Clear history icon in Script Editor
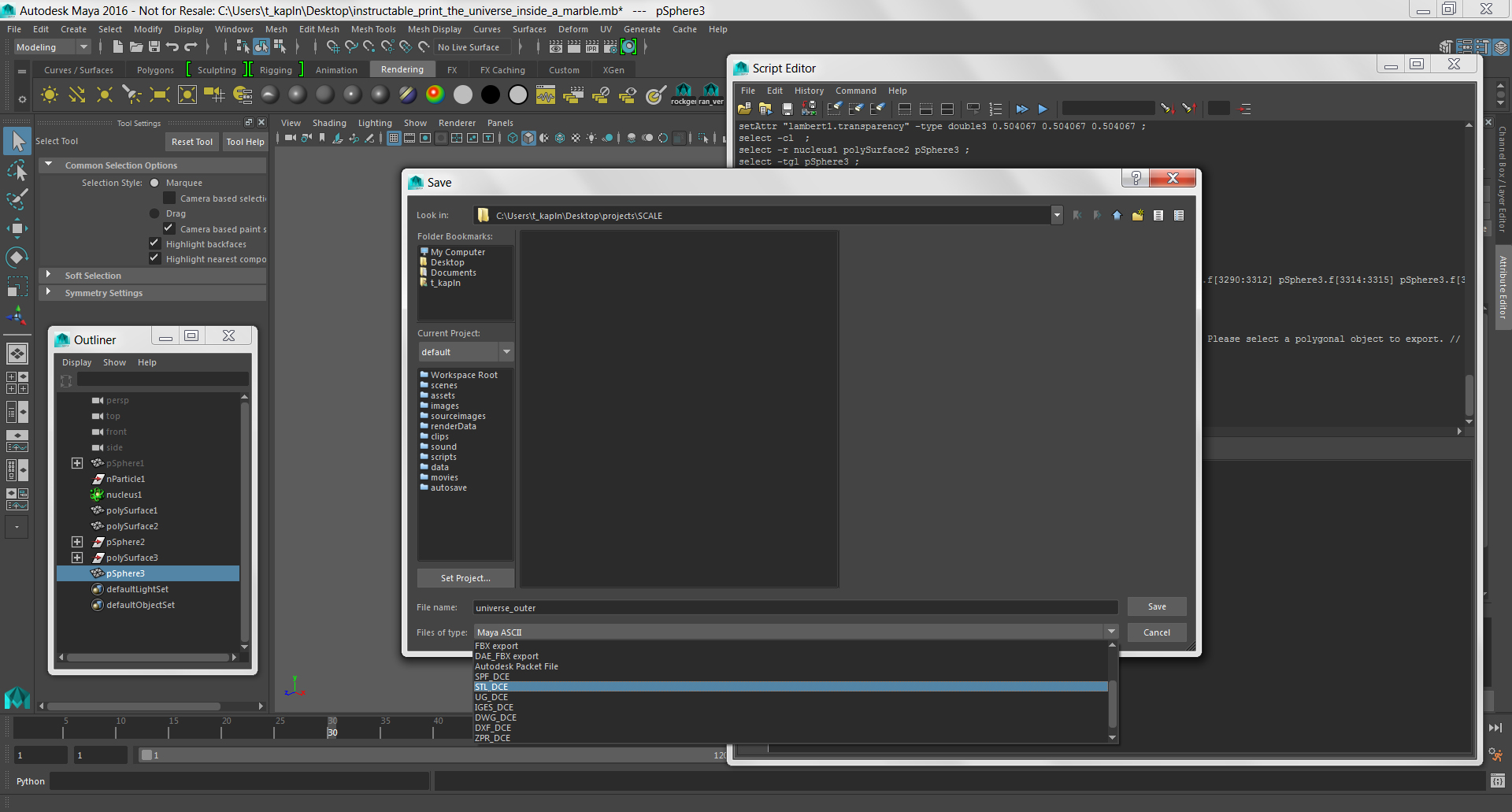This screenshot has height=812, width=1512. click(835, 109)
